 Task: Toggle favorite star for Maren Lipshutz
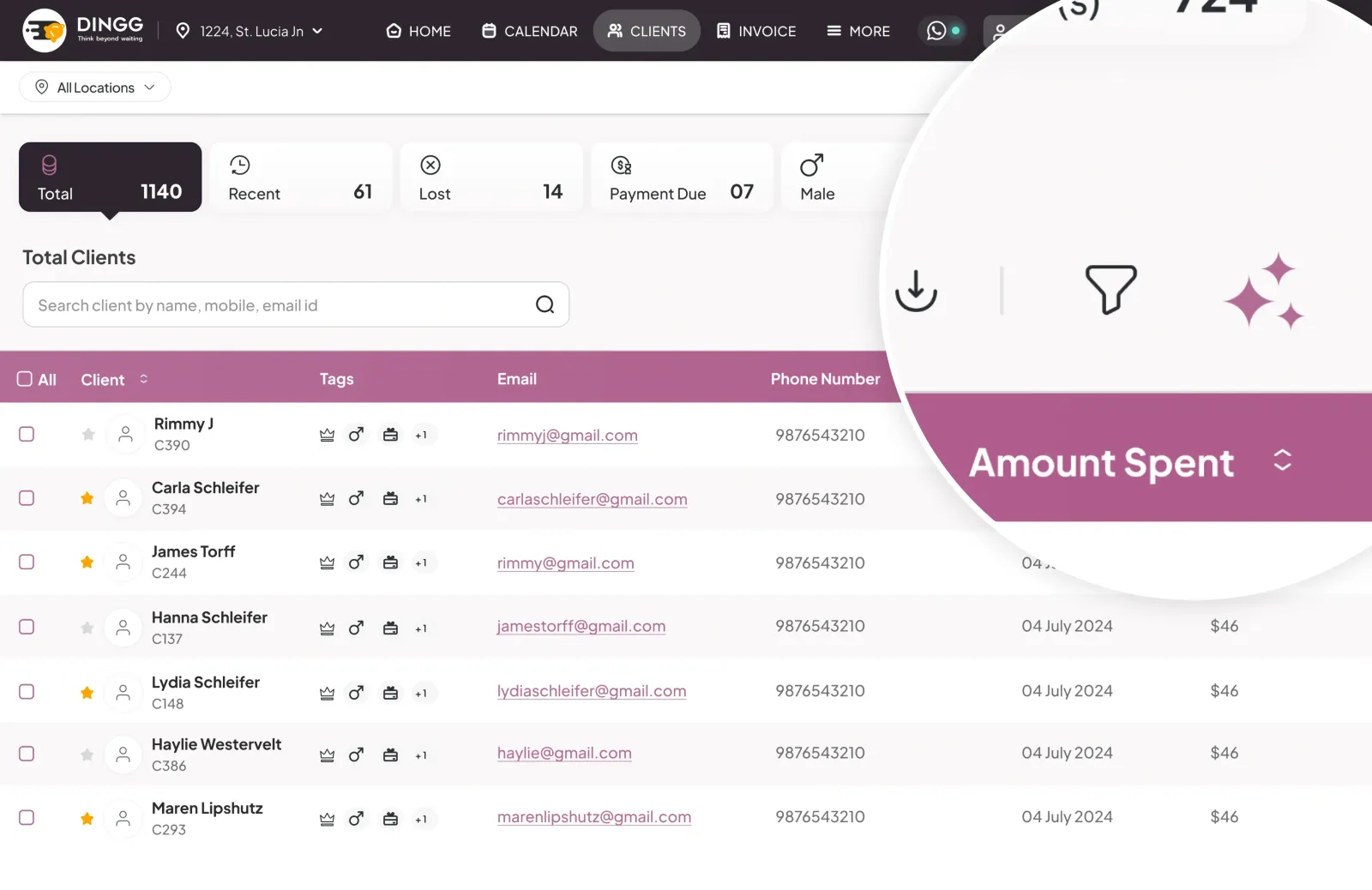click(x=87, y=819)
